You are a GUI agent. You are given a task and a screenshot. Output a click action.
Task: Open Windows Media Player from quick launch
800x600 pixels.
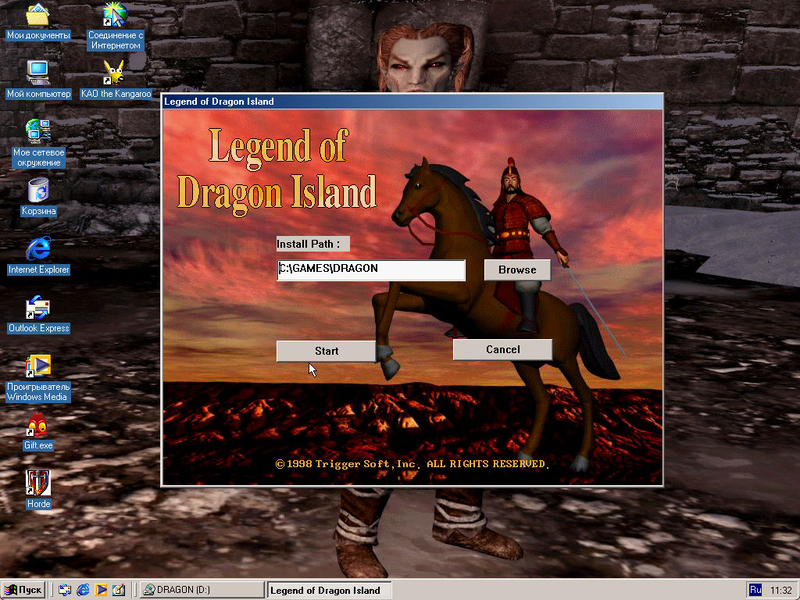[x=101, y=590]
